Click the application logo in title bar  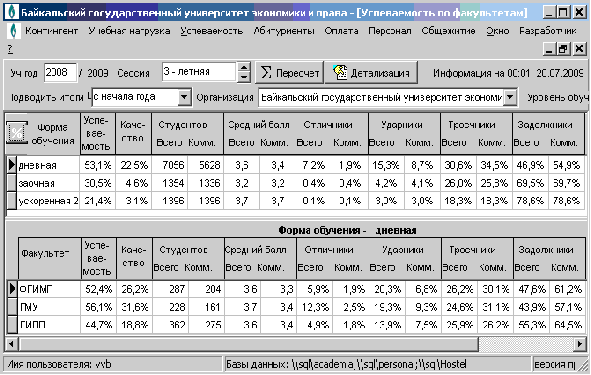tap(12, 12)
